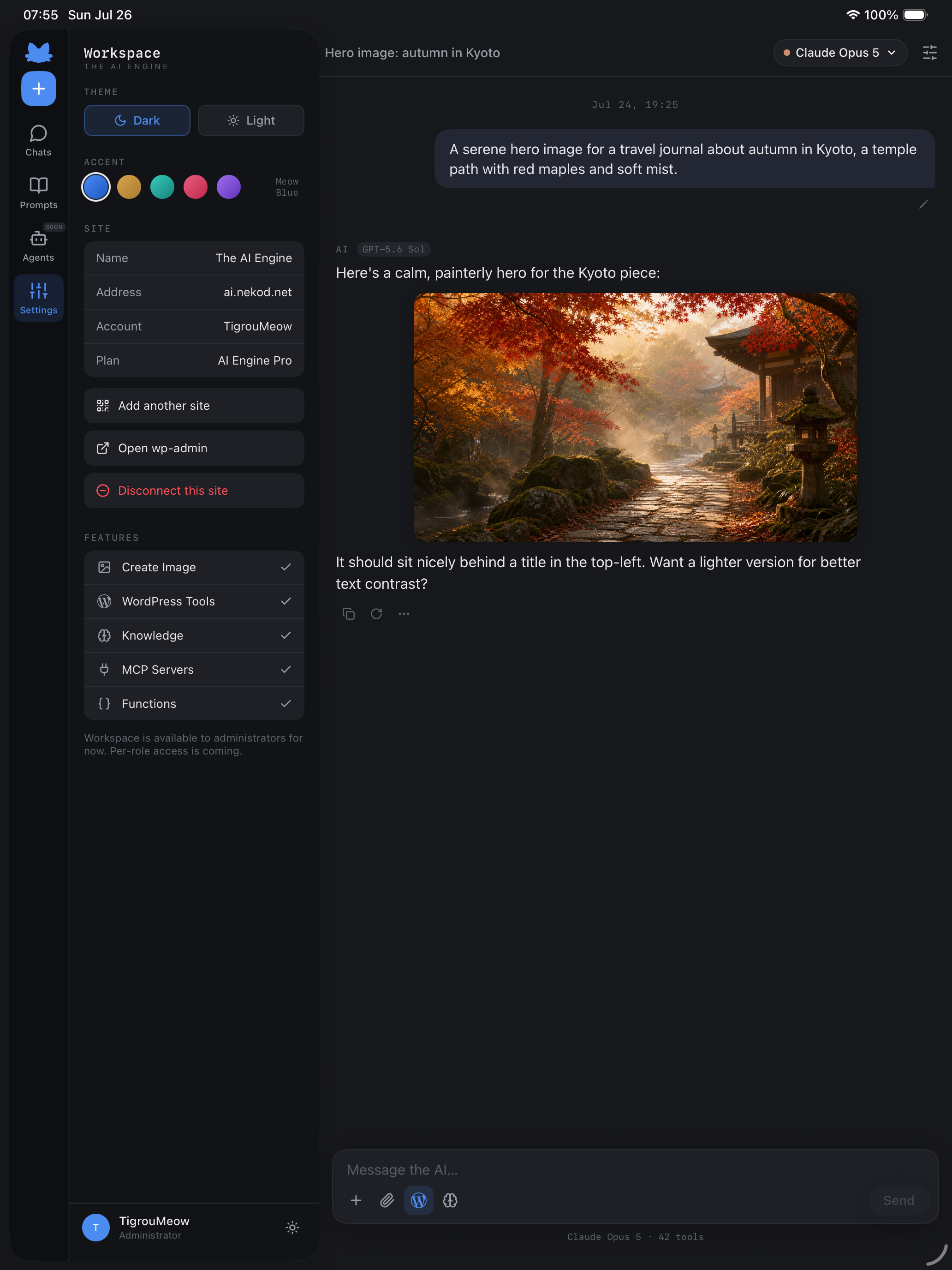The image size is (952, 1270).
Task: Switch theme to Dark
Action: pyautogui.click(x=137, y=120)
